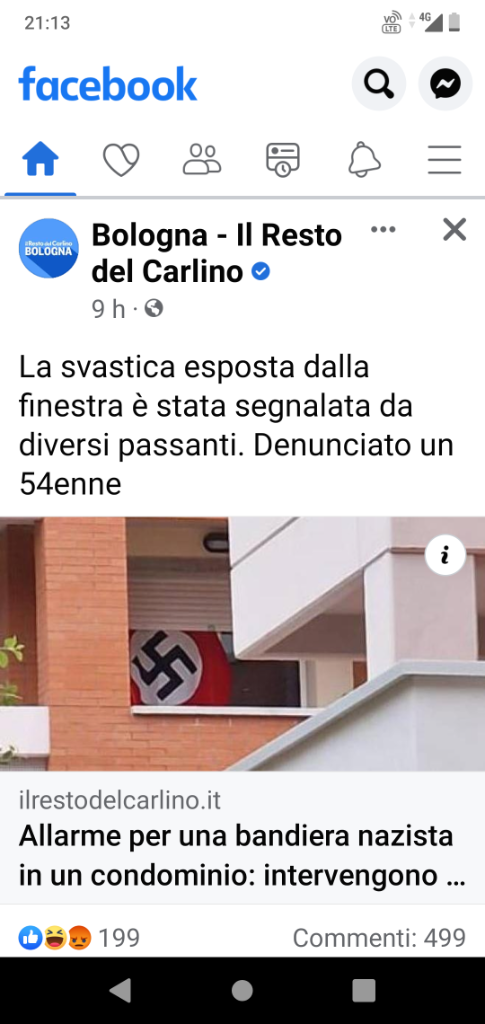Open the Messenger chat icon
485x1024 pixels.
pos(445,84)
